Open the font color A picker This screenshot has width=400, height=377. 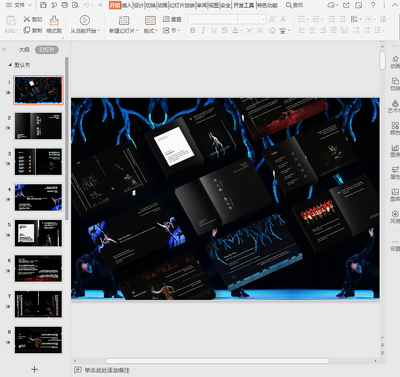tap(235, 30)
